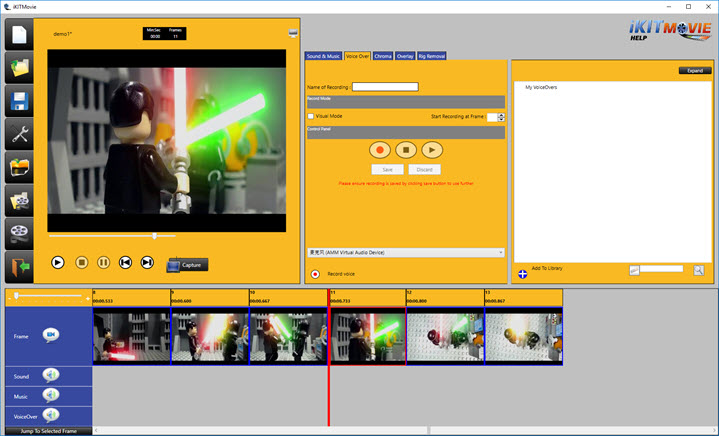Select the Voice Over tab
Image resolution: width=719 pixels, height=436 pixels.
[x=357, y=56]
